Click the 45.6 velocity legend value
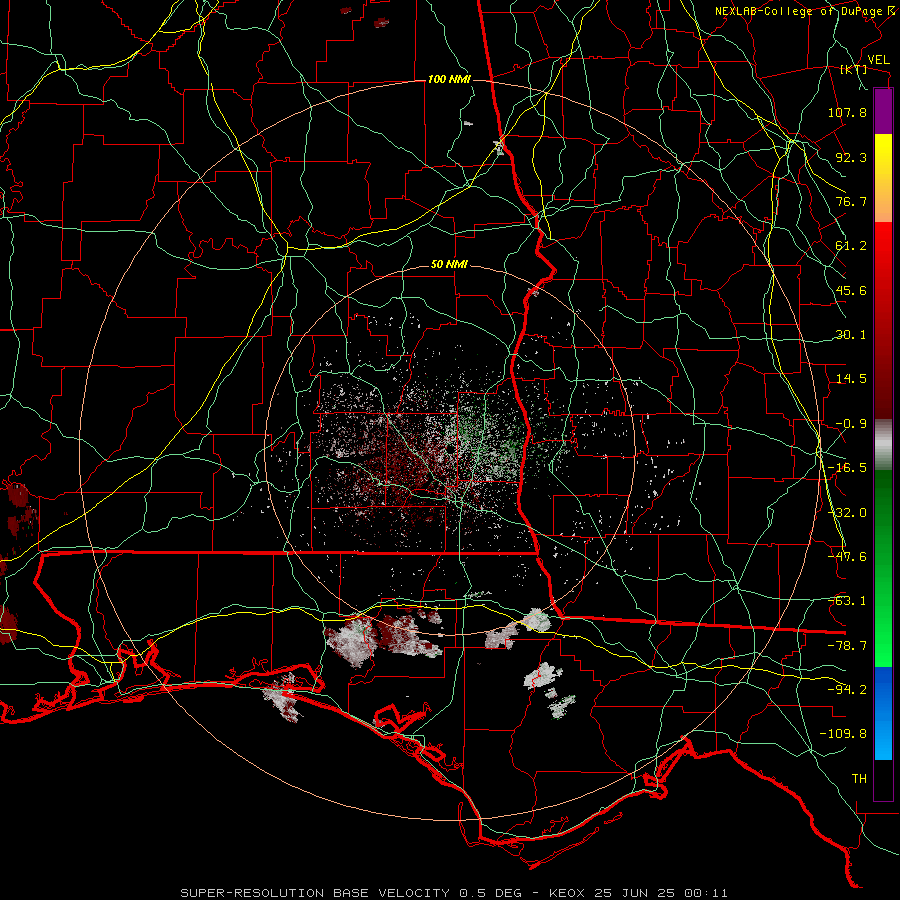The height and width of the screenshot is (900, 900). click(x=851, y=290)
